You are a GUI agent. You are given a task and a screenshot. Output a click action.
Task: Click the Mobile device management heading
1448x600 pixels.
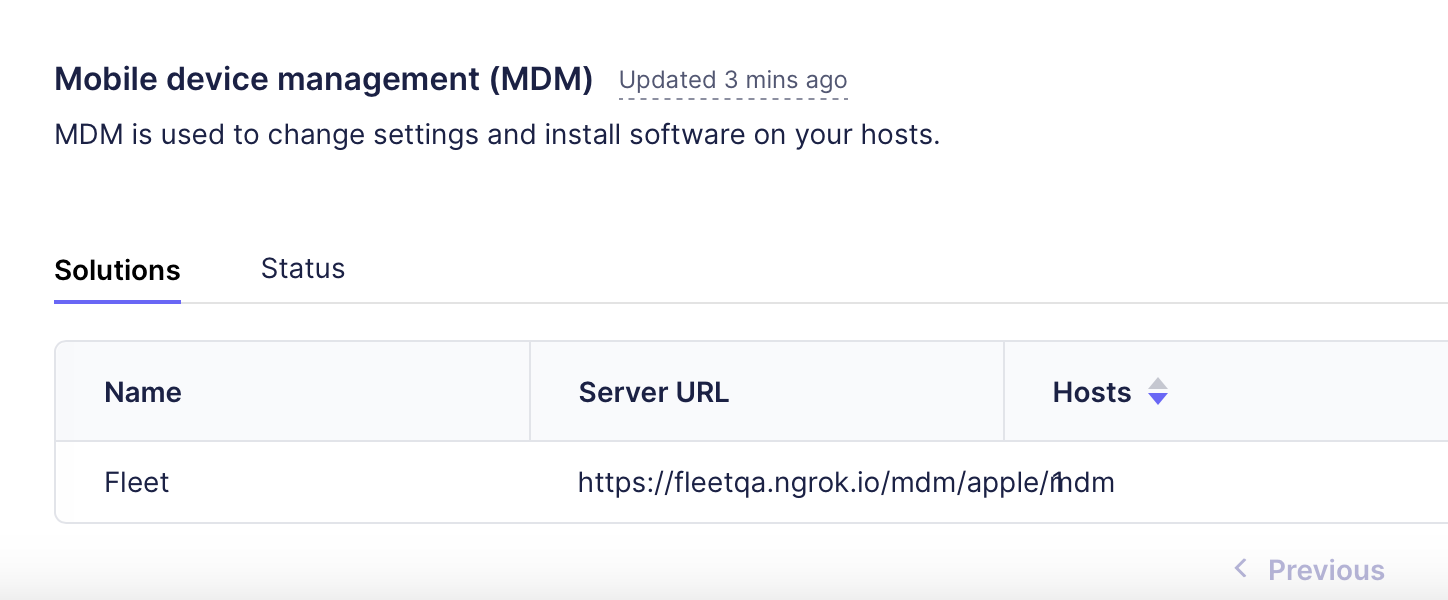tap(323, 78)
